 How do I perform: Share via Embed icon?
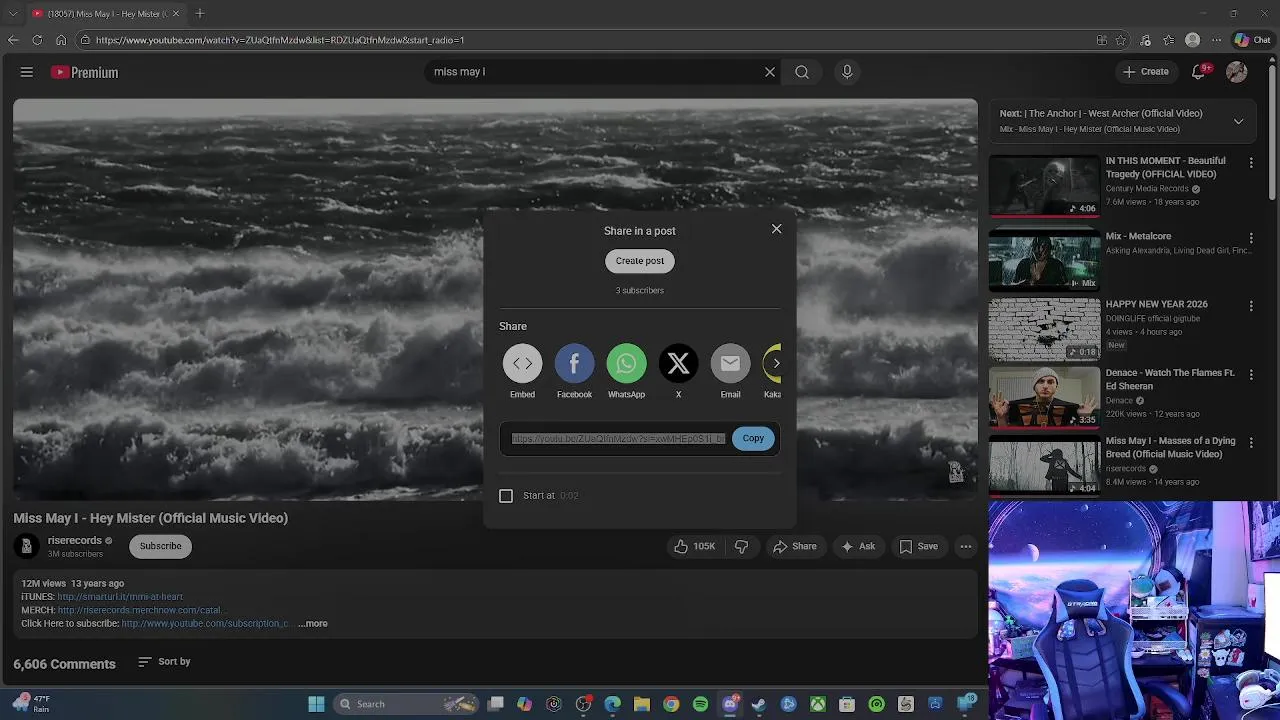point(522,364)
